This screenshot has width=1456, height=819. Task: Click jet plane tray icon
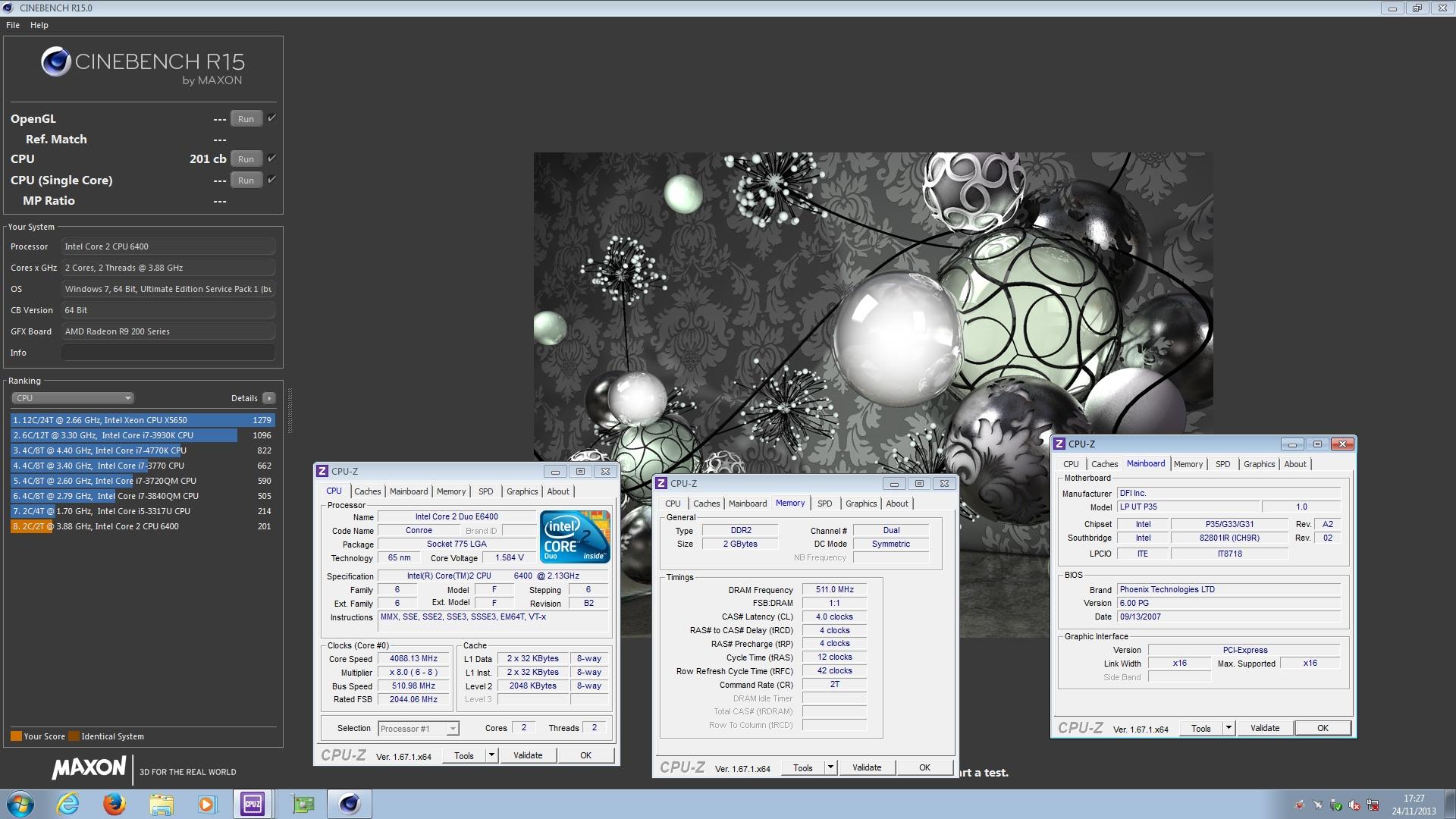(1318, 805)
